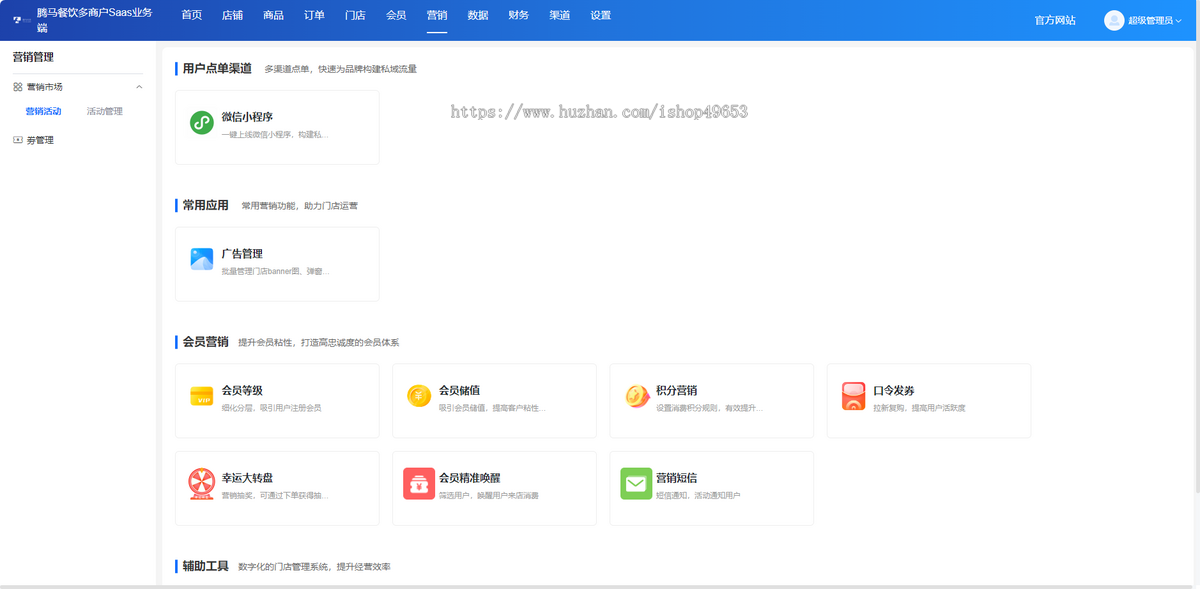The height and width of the screenshot is (589, 1200).
Task: Open the 数据 nav tab
Action: [x=478, y=16]
